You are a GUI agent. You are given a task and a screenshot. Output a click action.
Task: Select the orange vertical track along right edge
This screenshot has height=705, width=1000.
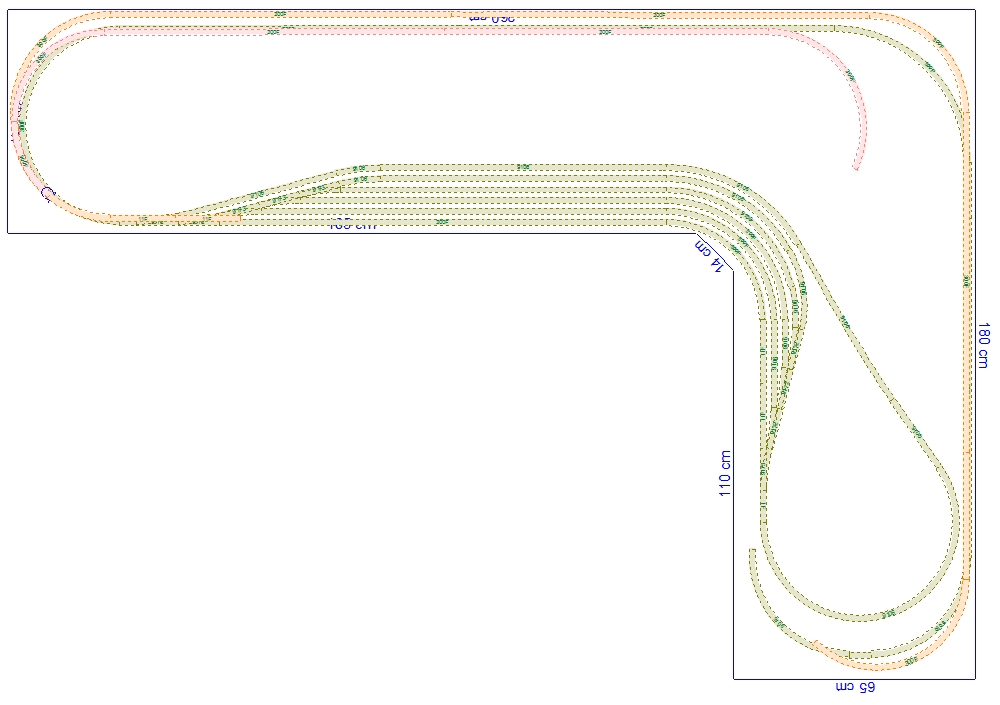(966, 350)
